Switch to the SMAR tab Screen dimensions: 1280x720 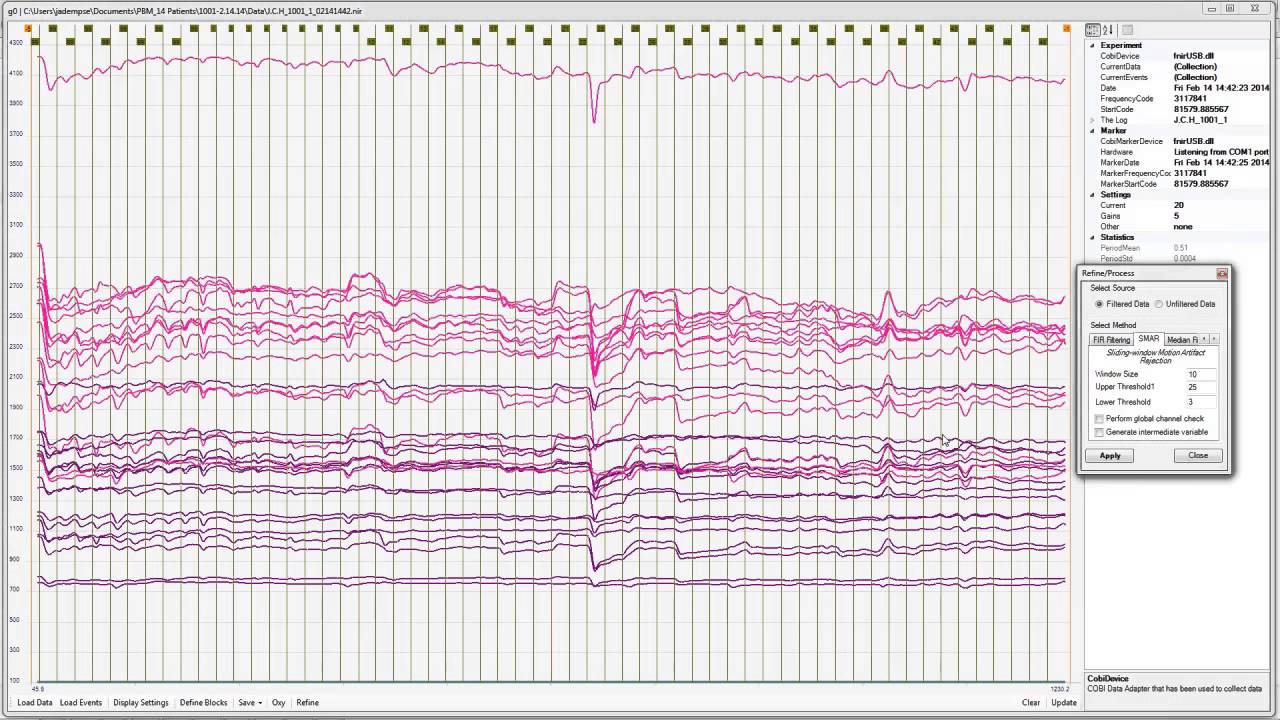tap(1149, 339)
